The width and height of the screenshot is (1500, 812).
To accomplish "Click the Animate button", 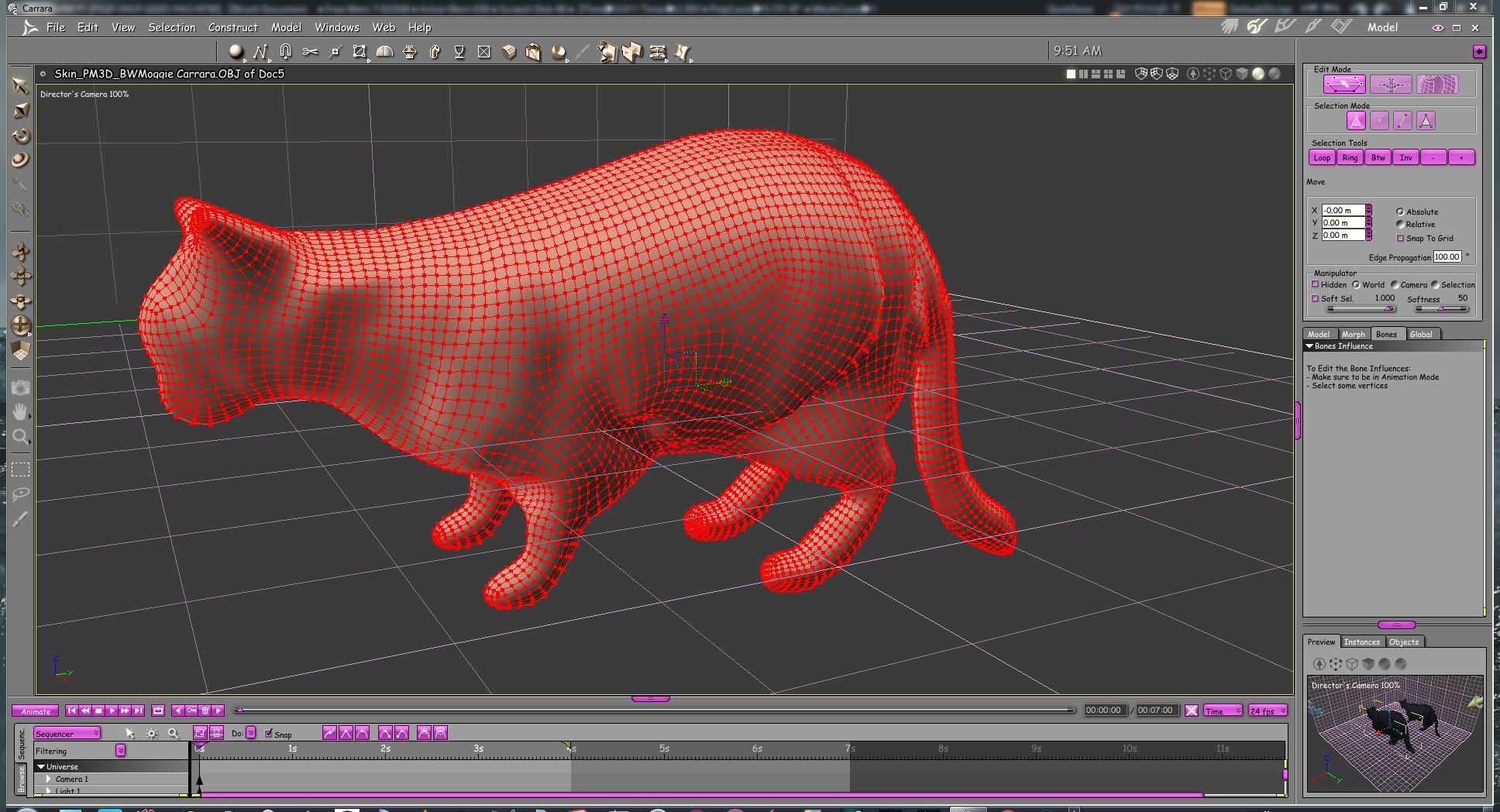I will 36,711.
